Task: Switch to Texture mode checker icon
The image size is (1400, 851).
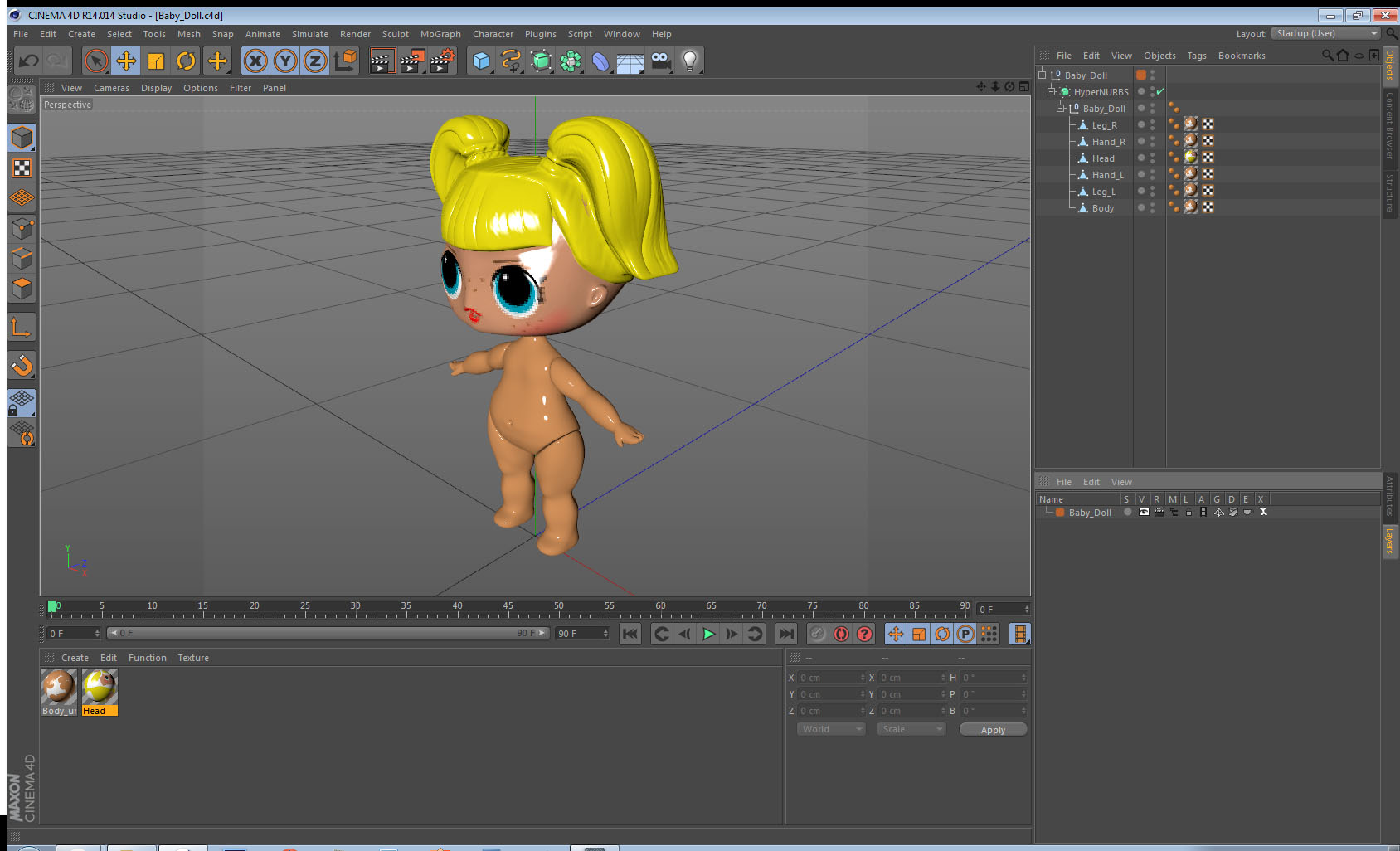Action: pos(22,168)
